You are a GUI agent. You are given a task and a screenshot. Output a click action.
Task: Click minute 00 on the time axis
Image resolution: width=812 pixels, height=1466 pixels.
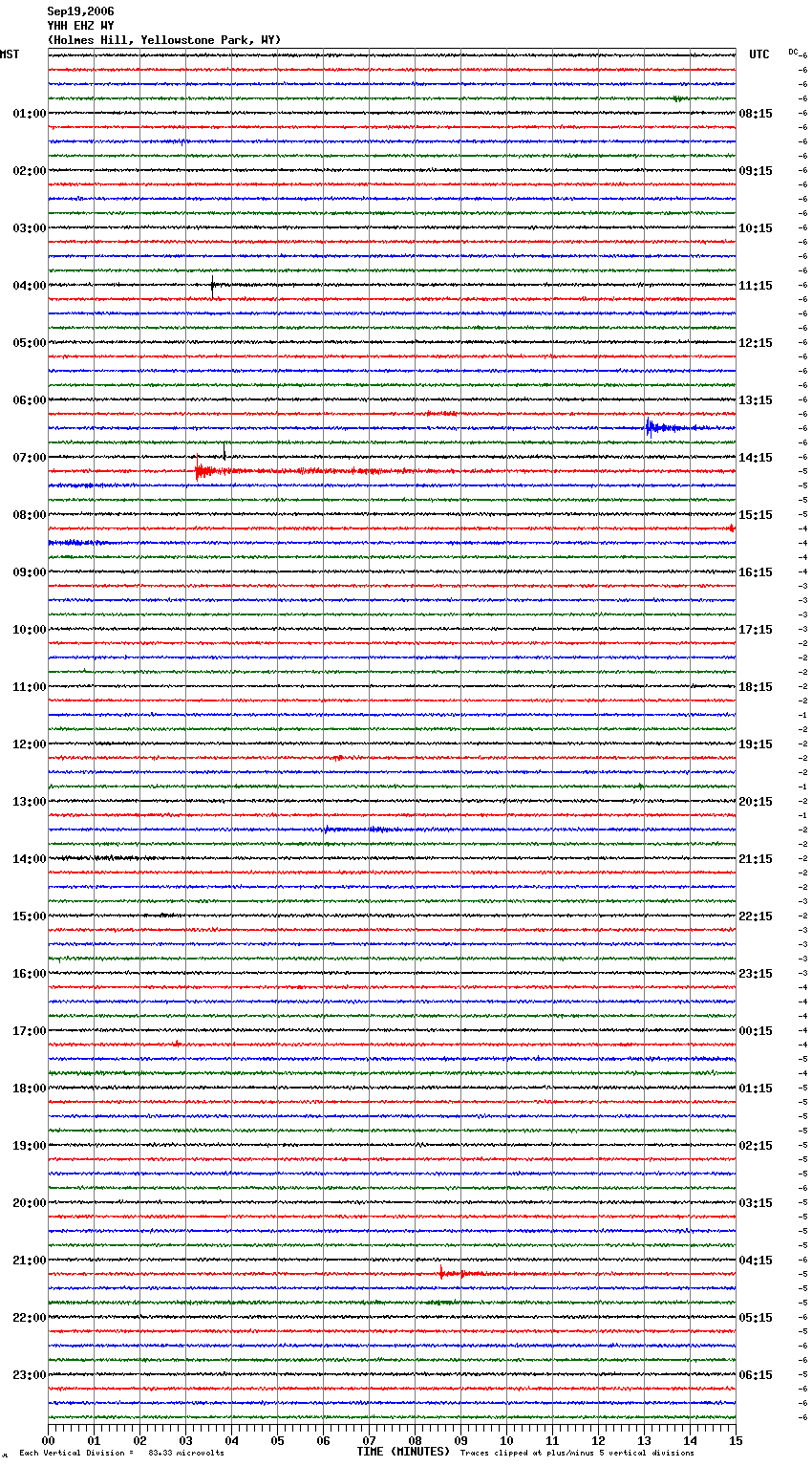(x=49, y=1440)
